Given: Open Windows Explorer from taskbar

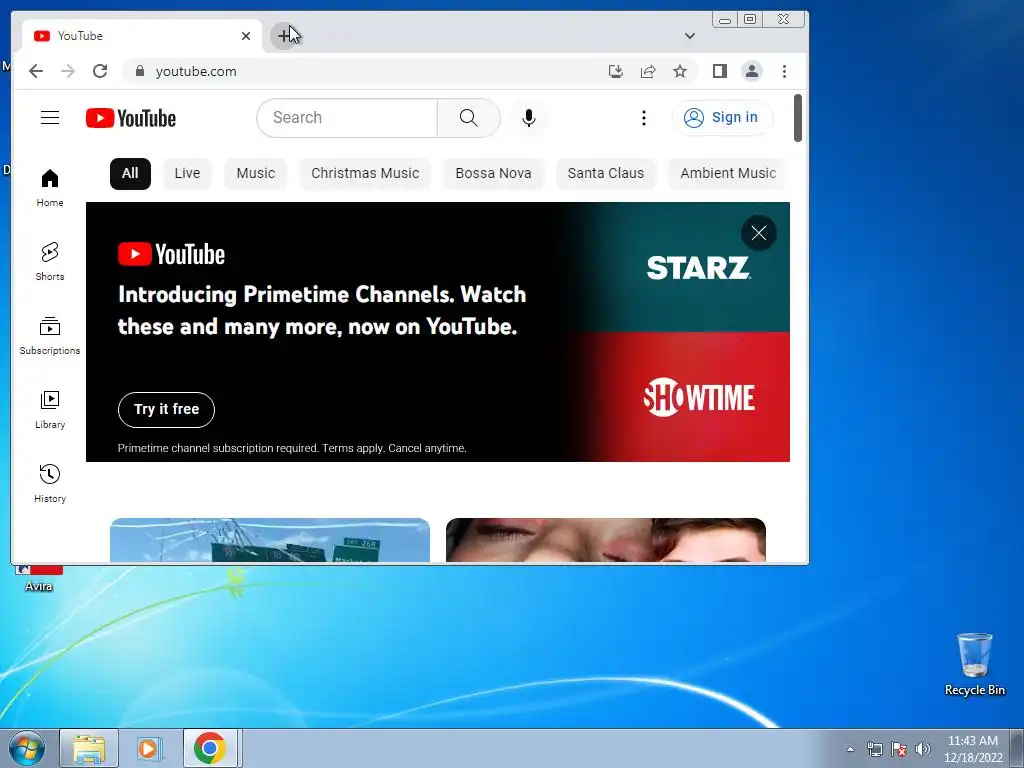Looking at the screenshot, I should 89,748.
